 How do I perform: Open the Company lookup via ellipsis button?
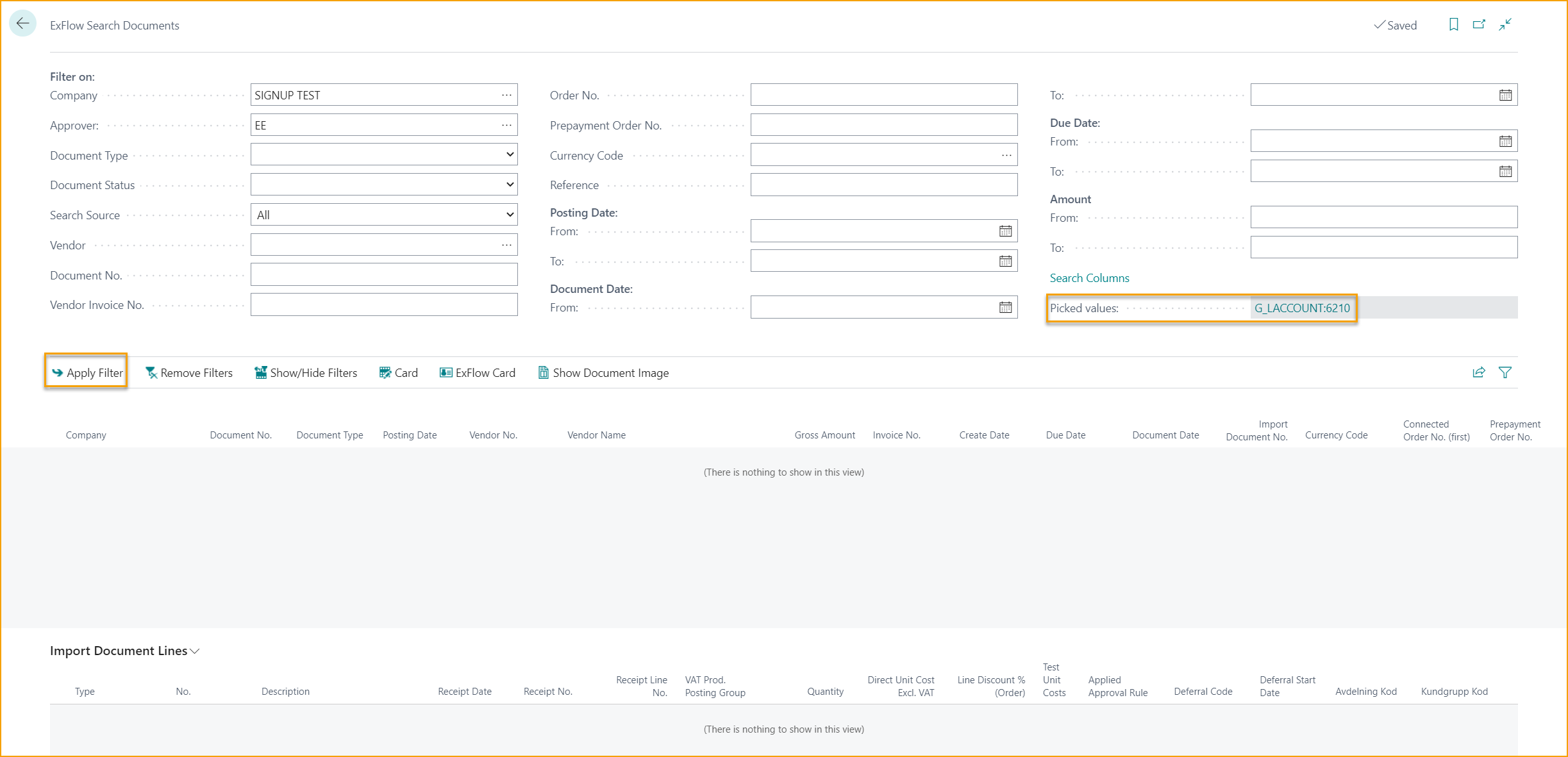pos(506,94)
